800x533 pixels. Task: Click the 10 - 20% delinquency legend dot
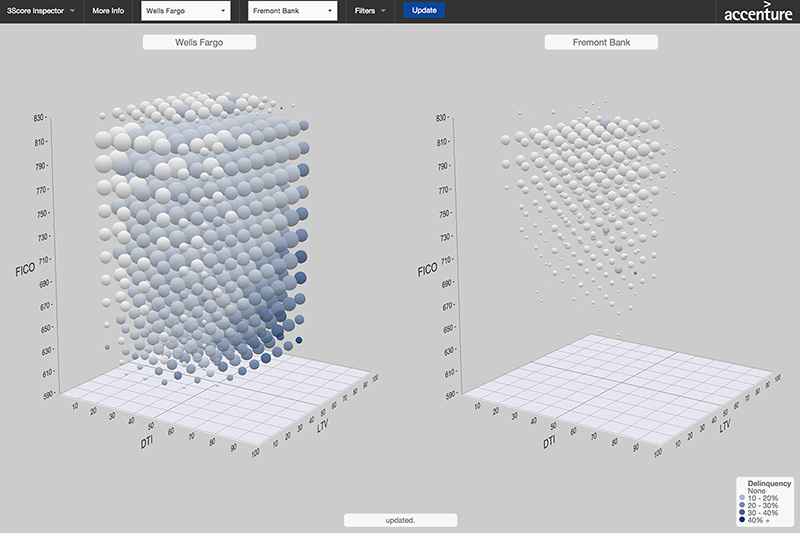pyautogui.click(x=742, y=497)
